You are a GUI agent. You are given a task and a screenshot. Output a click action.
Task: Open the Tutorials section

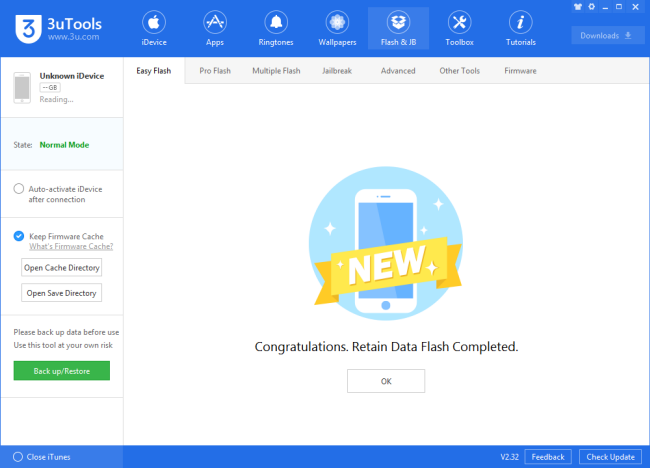[520, 28]
